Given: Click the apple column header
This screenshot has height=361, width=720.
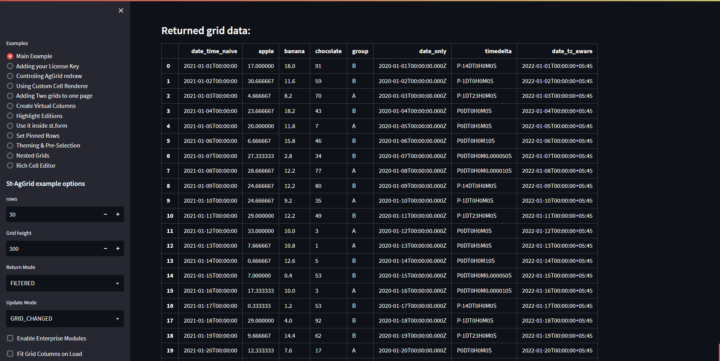Looking at the screenshot, I should pyautogui.click(x=260, y=51).
